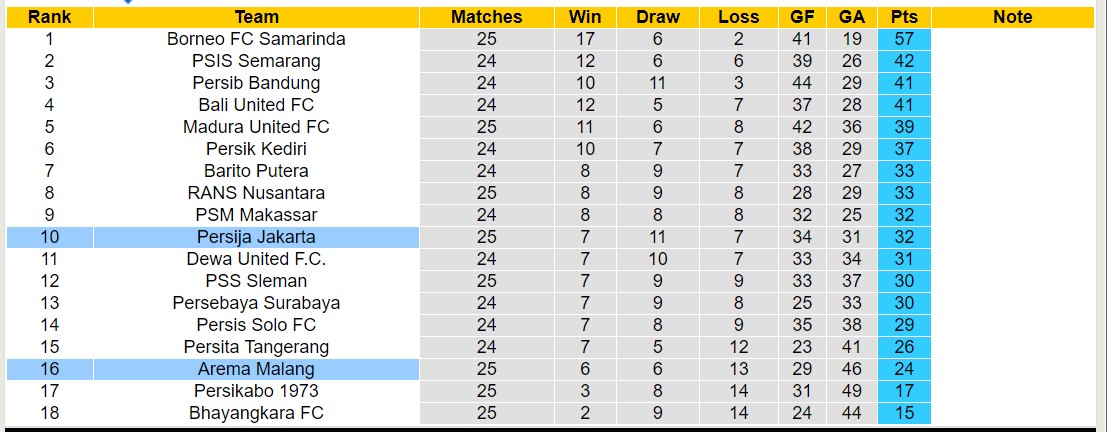Open Bhayangkara FC team link
The width and height of the screenshot is (1107, 432).
(256, 413)
